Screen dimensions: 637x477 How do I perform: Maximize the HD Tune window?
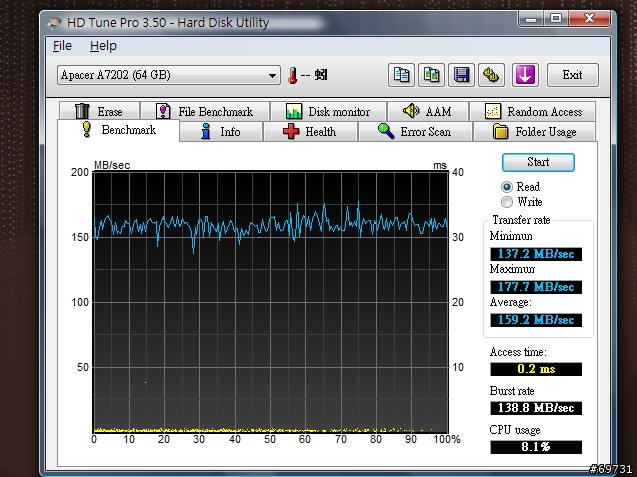(556, 19)
